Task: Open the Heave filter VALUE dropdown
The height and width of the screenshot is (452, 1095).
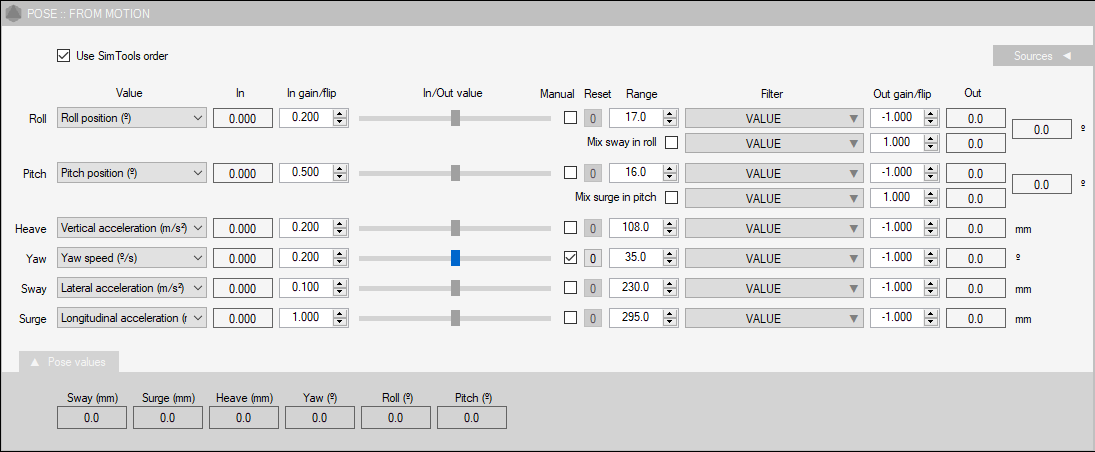Action: (x=774, y=228)
